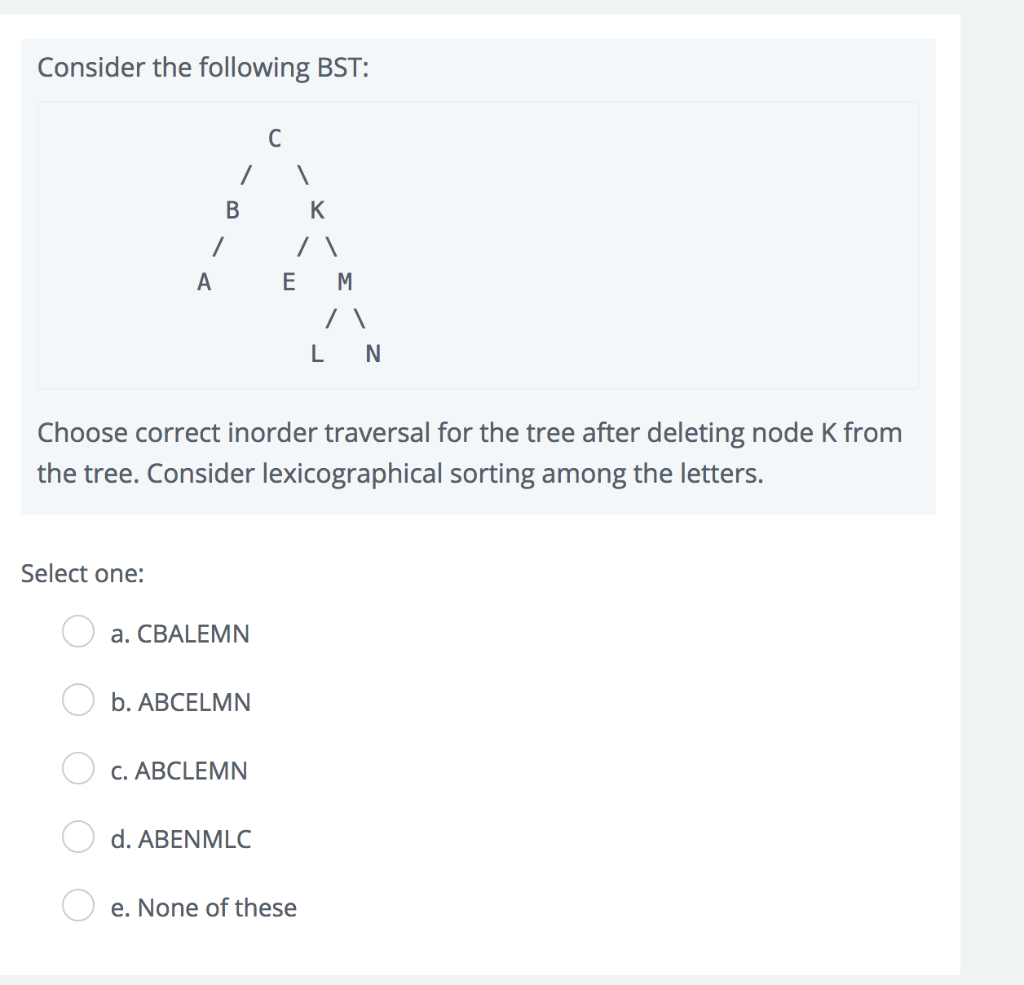Click node L at the tree bottom
This screenshot has width=1024, height=985.
click(316, 354)
